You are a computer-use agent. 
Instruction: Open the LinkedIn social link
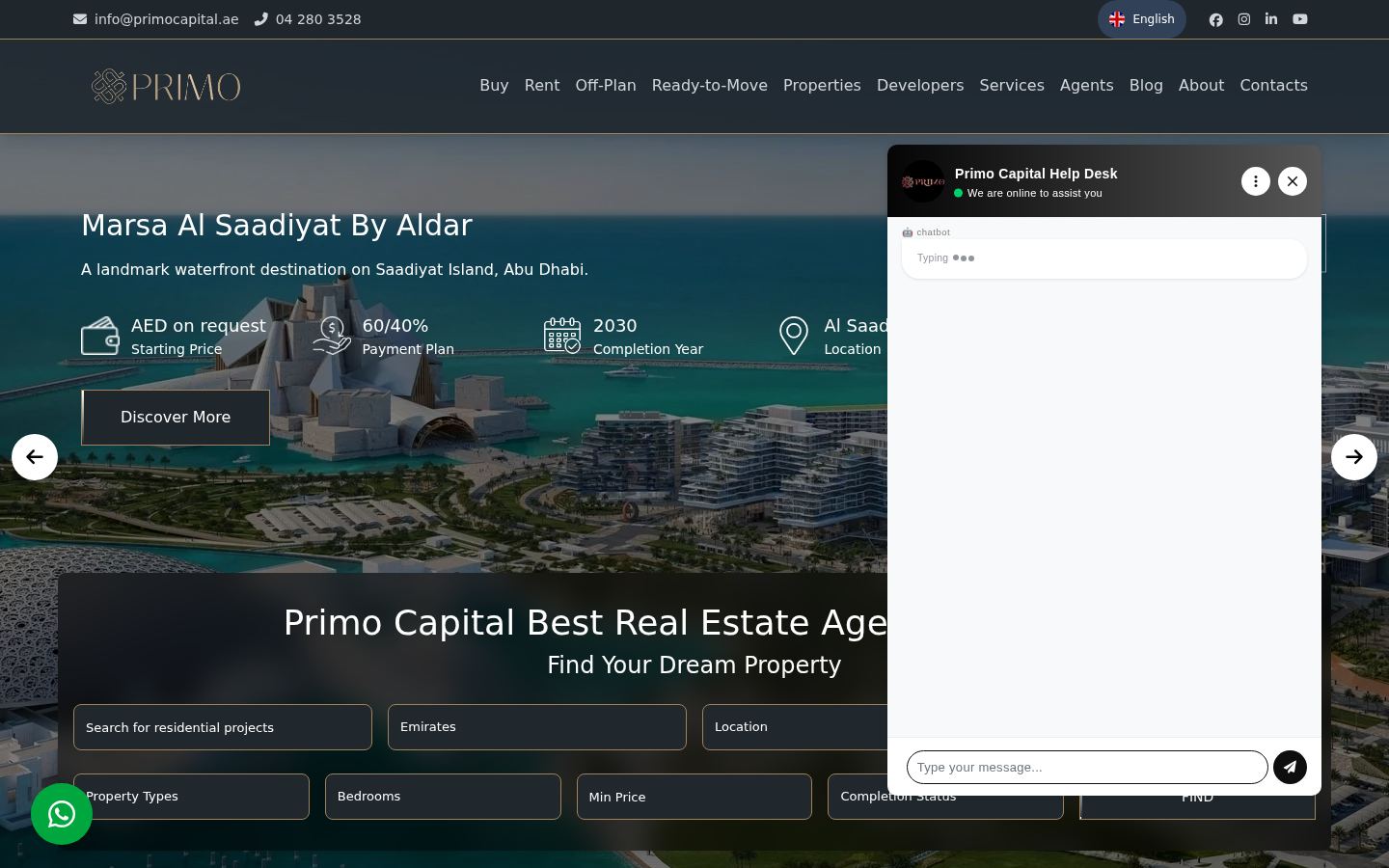click(1271, 19)
